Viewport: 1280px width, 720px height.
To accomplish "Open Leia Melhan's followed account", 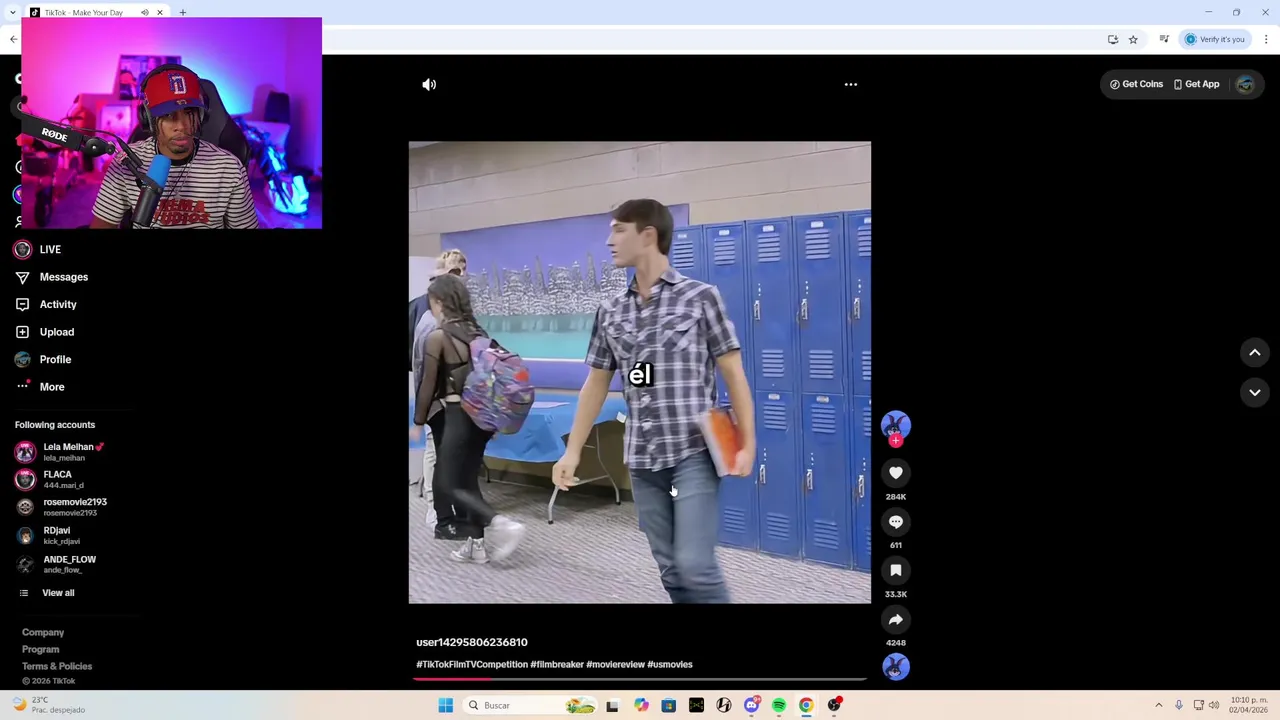I will click(60, 452).
